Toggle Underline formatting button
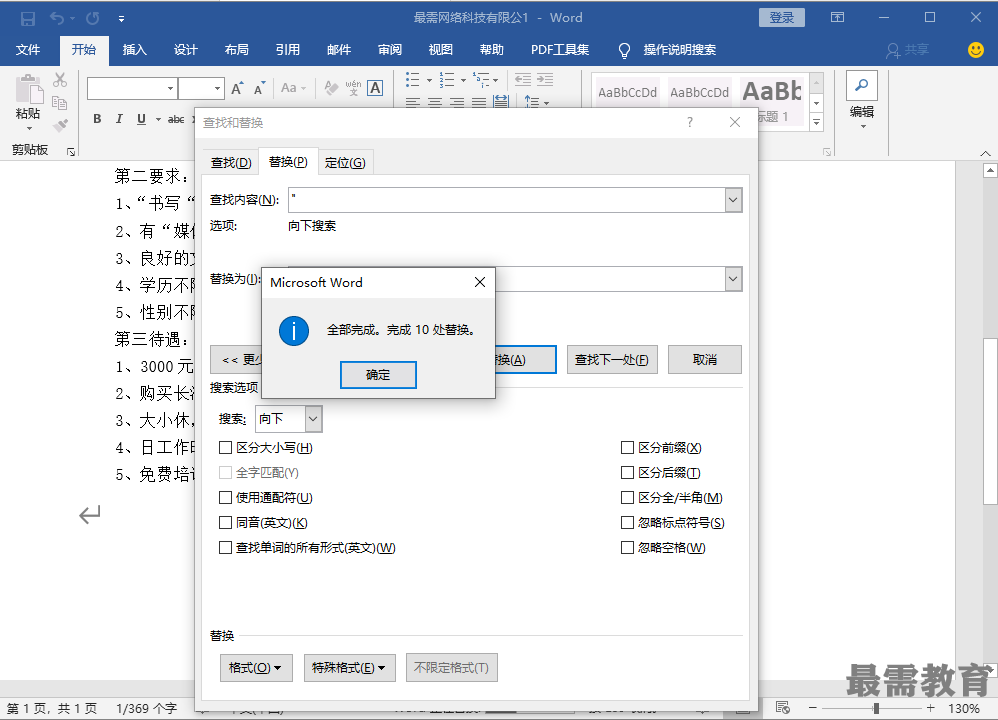Screen dimensions: 998x720 tap(141, 119)
